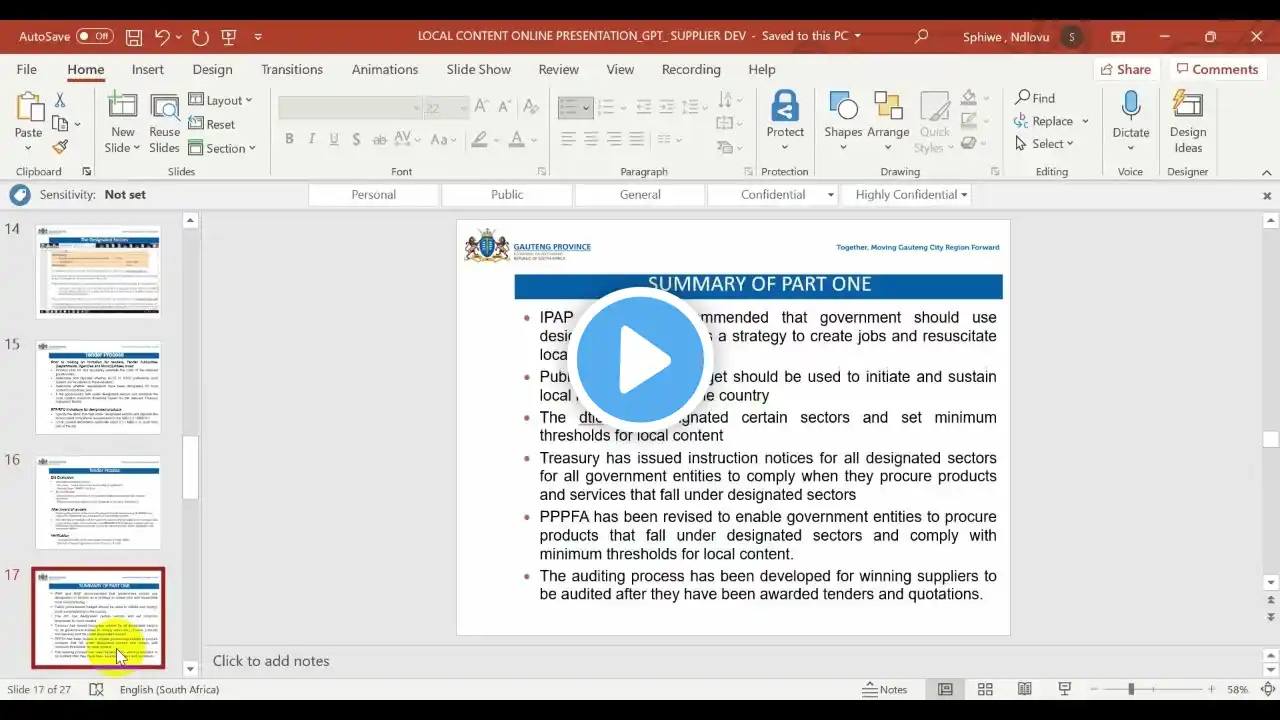Select the Format Painter brush icon
Image resolution: width=1280 pixels, height=720 pixels.
(60, 147)
